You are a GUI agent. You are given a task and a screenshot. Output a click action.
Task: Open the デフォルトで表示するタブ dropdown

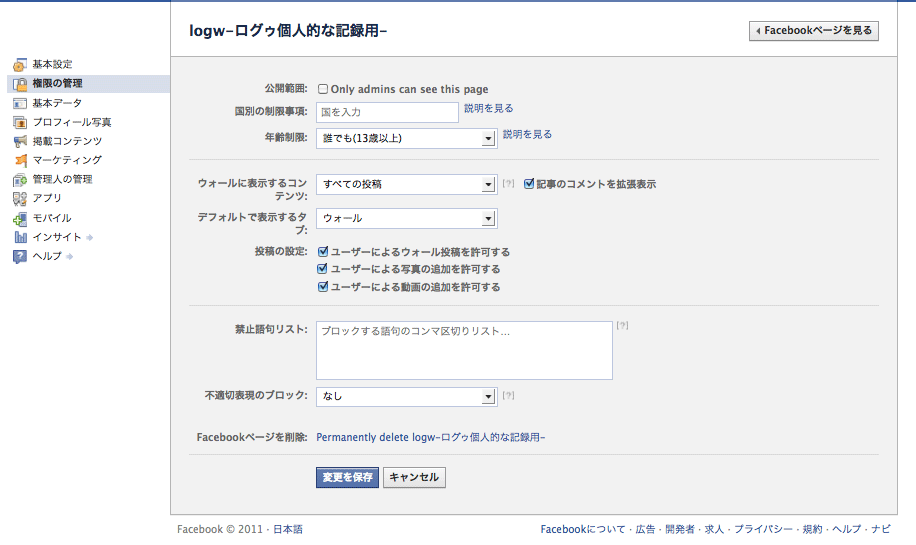click(x=406, y=218)
